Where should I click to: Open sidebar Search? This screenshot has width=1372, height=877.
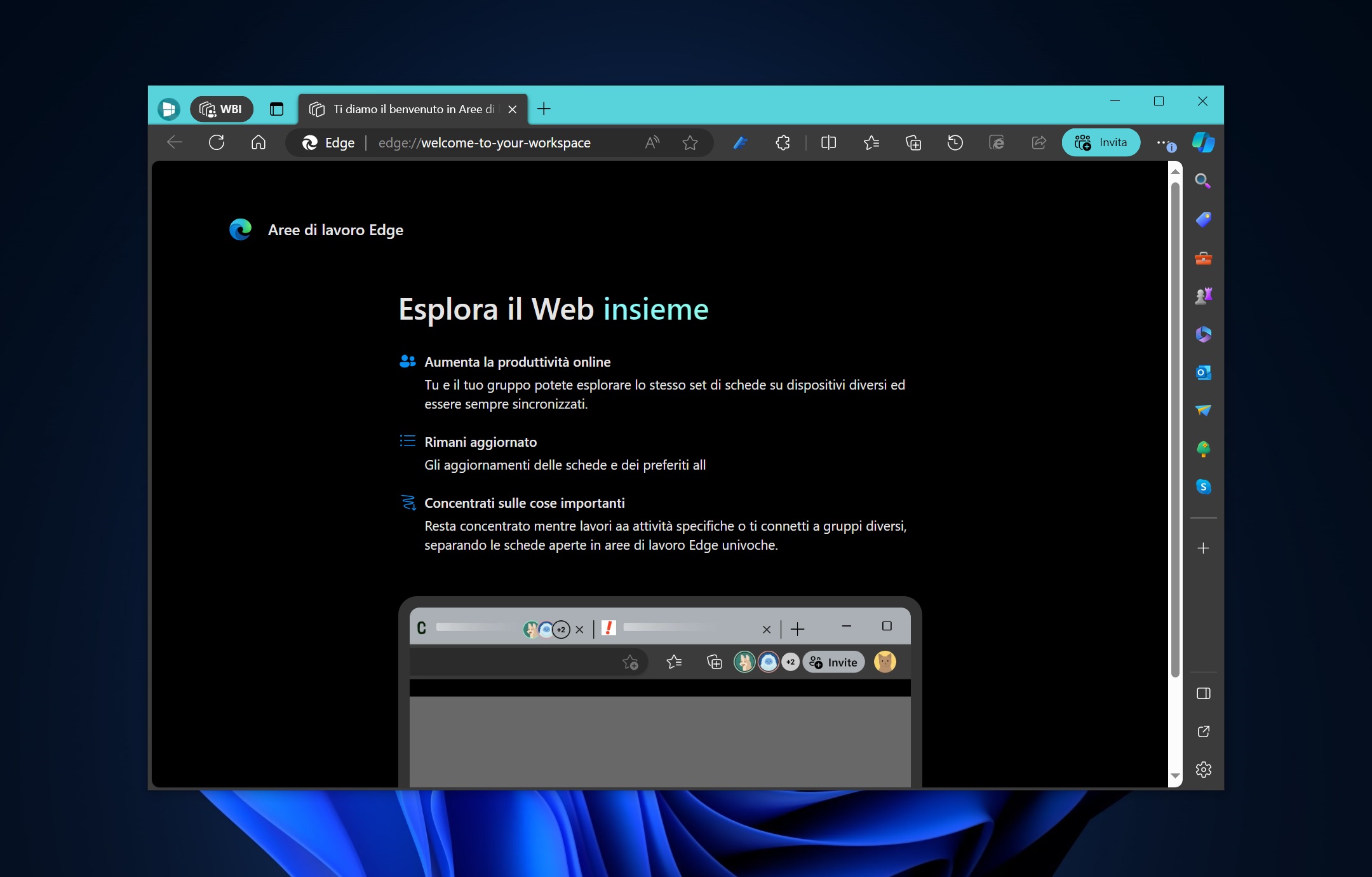click(x=1203, y=181)
